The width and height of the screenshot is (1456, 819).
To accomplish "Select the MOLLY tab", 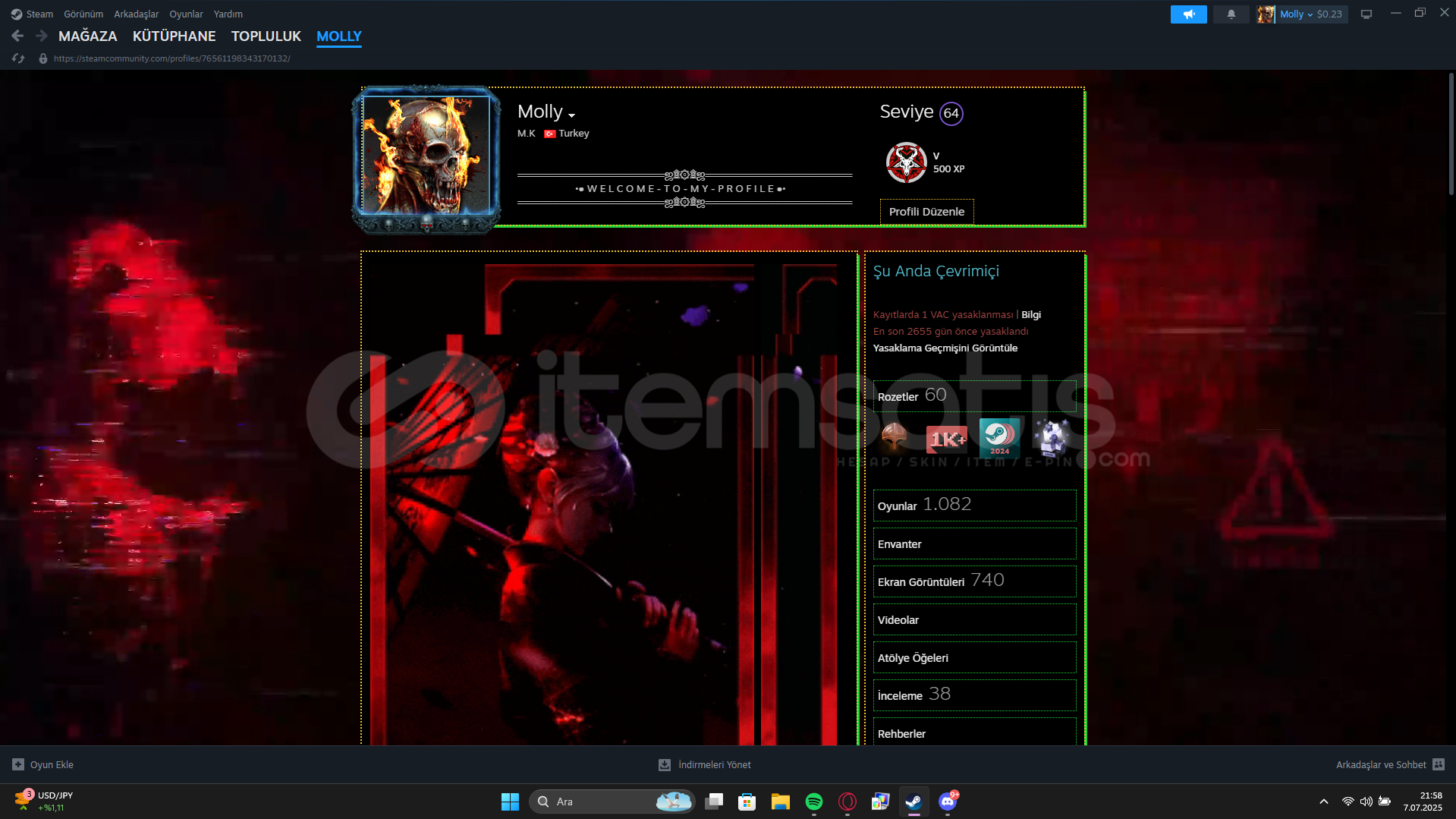I will pyautogui.click(x=339, y=36).
